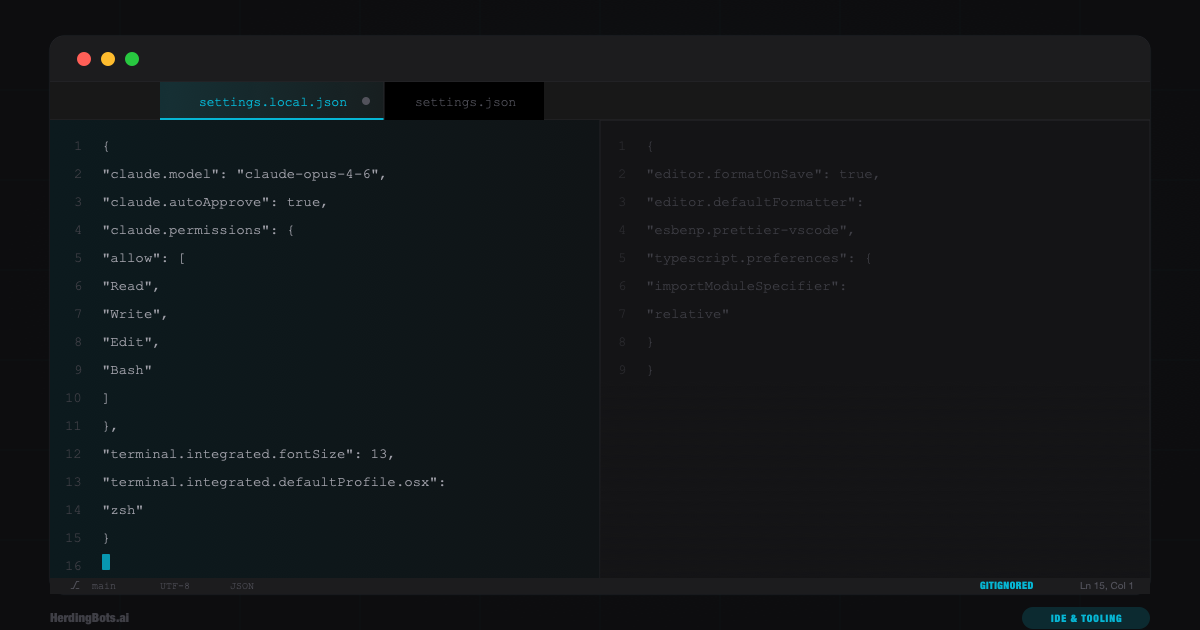Viewport: 1200px width, 630px height.
Task: Click the blue text cursor block on line 16
Action: pos(106,562)
